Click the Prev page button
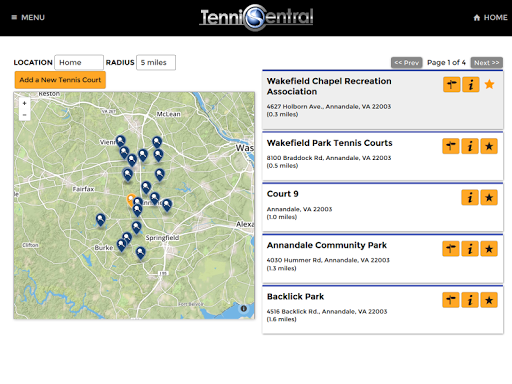512x384 pixels. tap(407, 63)
